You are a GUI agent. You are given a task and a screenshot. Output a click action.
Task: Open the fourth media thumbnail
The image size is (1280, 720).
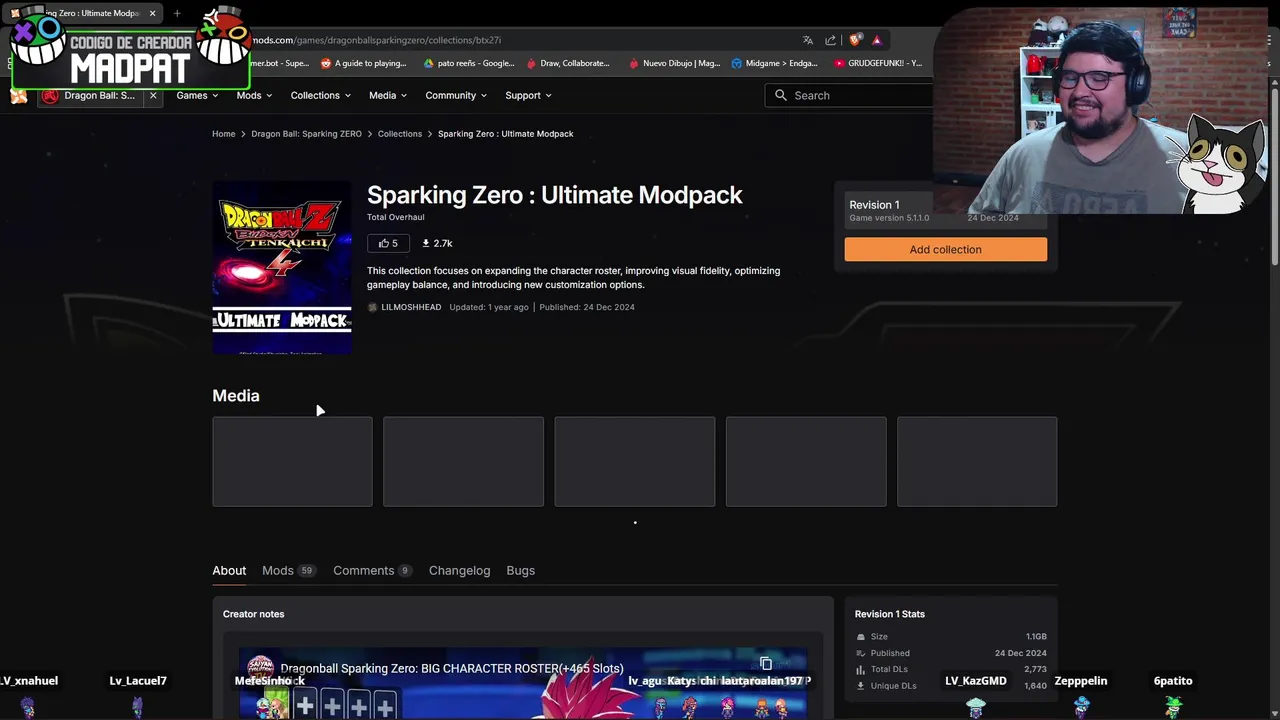coord(806,461)
